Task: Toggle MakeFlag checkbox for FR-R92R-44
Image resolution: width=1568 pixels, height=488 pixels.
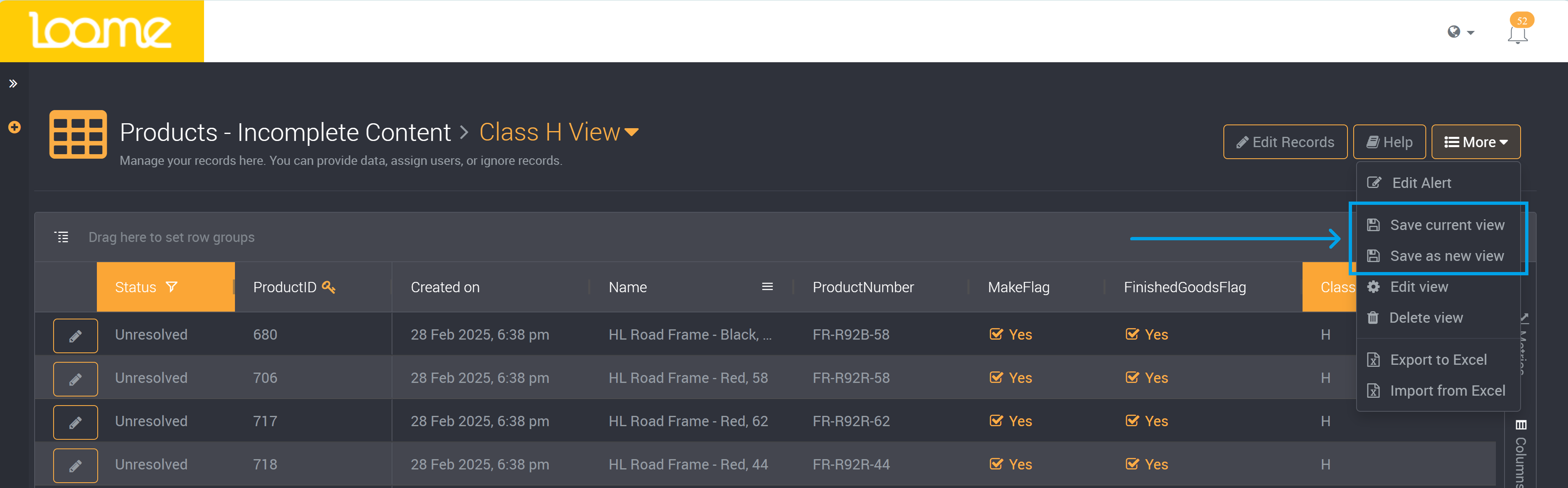Action: [996, 464]
